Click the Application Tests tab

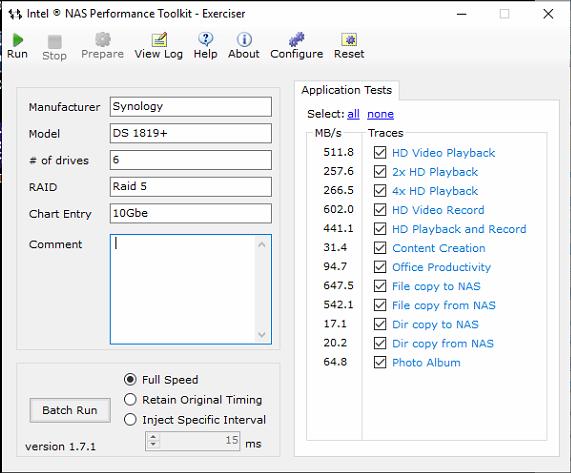point(347,90)
